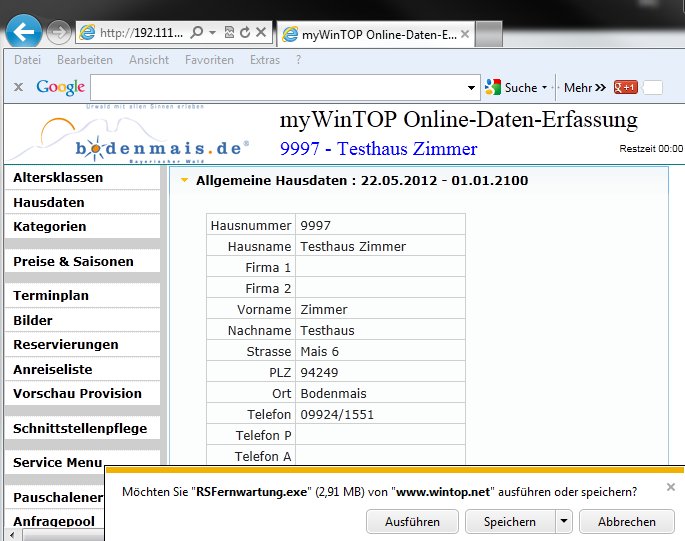The height and width of the screenshot is (541, 685).
Task: Click the browser forward arrow button
Action: click(58, 33)
